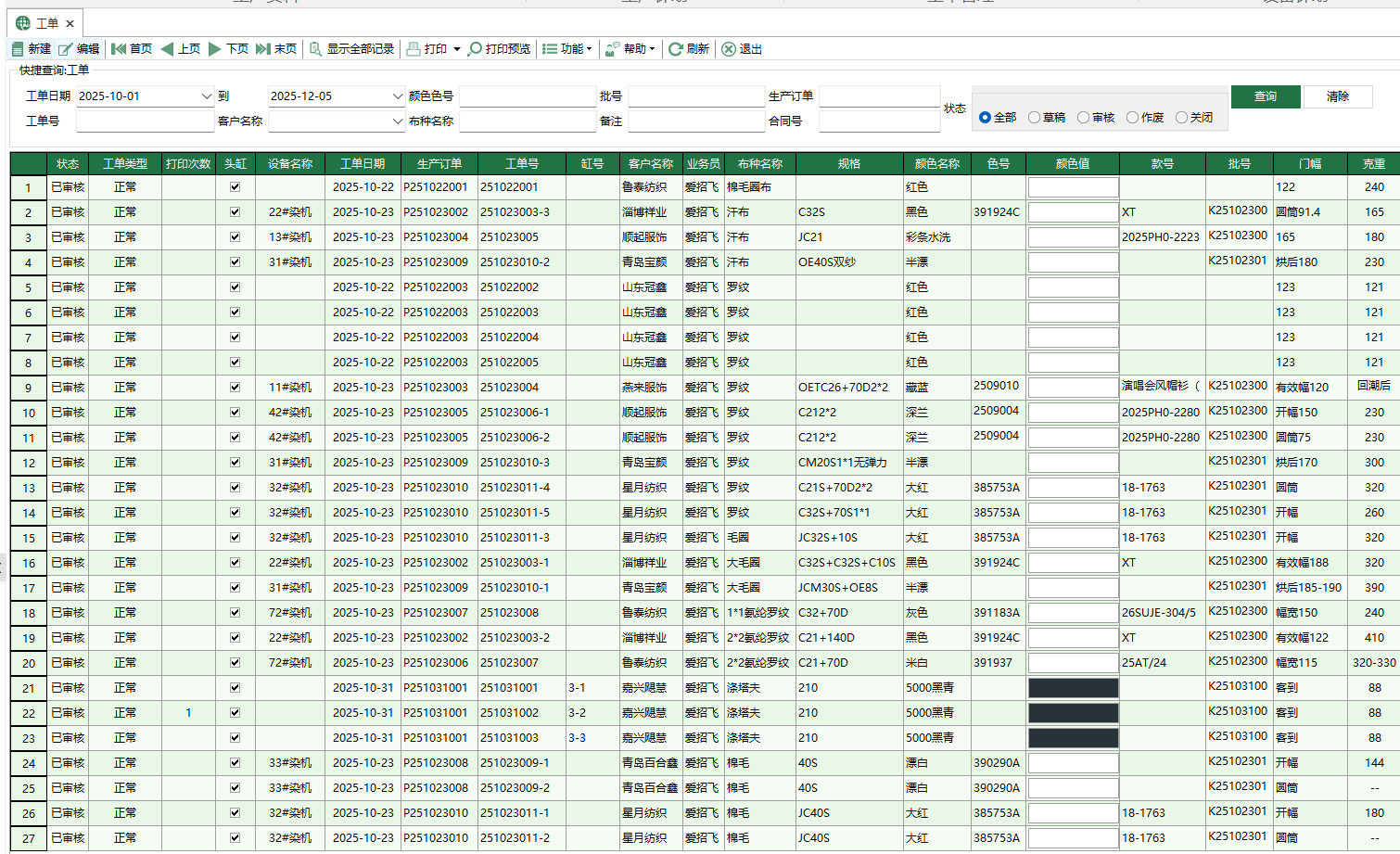The width and height of the screenshot is (1400, 854).
Task: Select the 关闭 status radio button
Action: tap(1181, 118)
